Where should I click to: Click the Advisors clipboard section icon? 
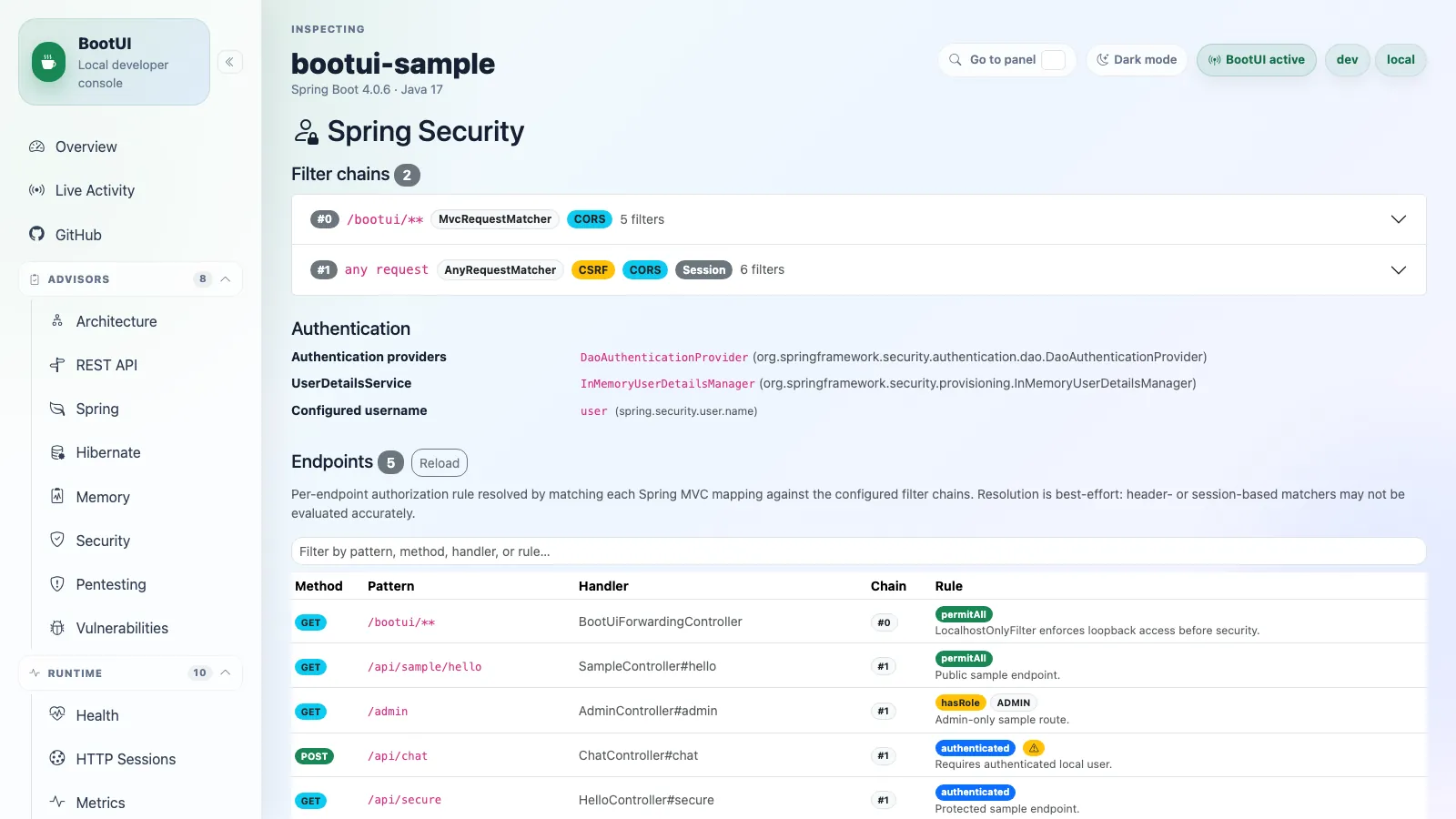(x=35, y=279)
